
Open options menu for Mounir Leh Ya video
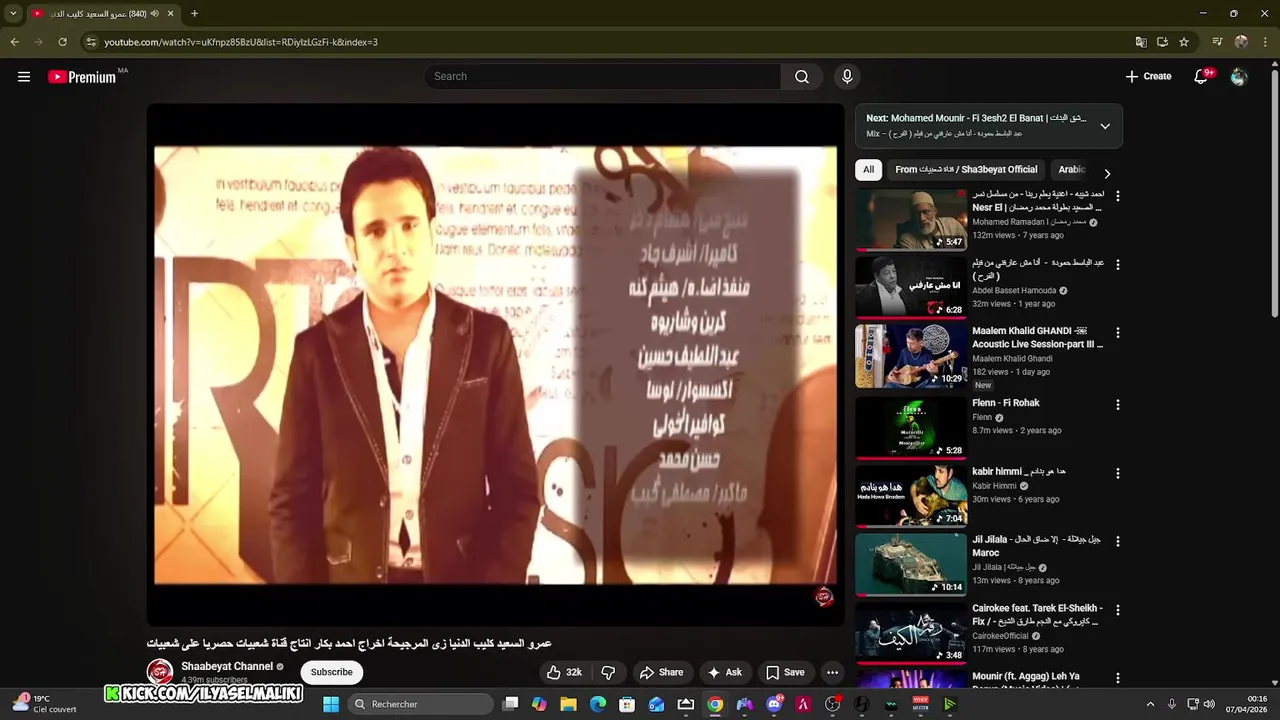(1118, 678)
